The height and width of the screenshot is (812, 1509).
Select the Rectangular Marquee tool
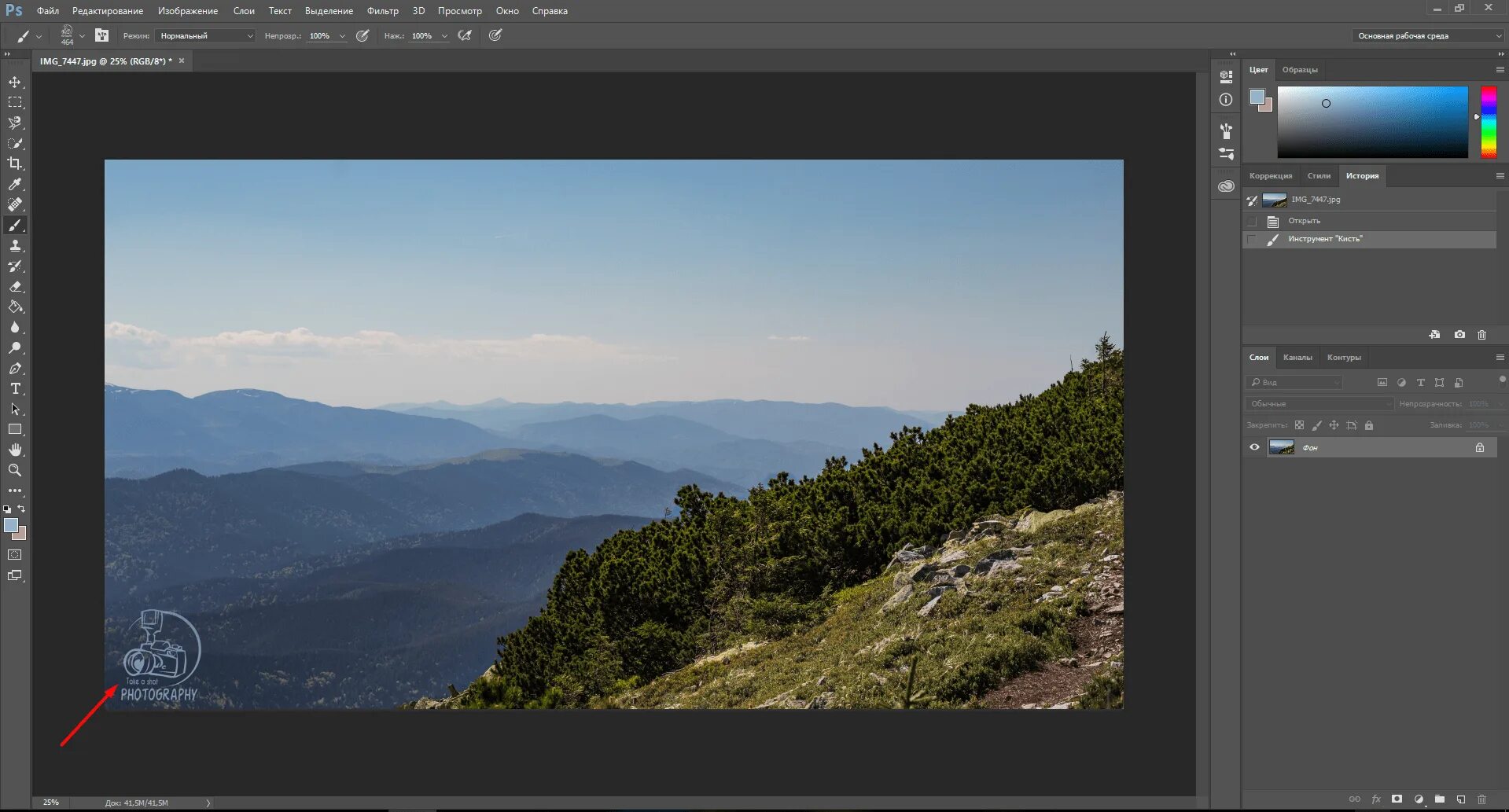pyautogui.click(x=15, y=102)
